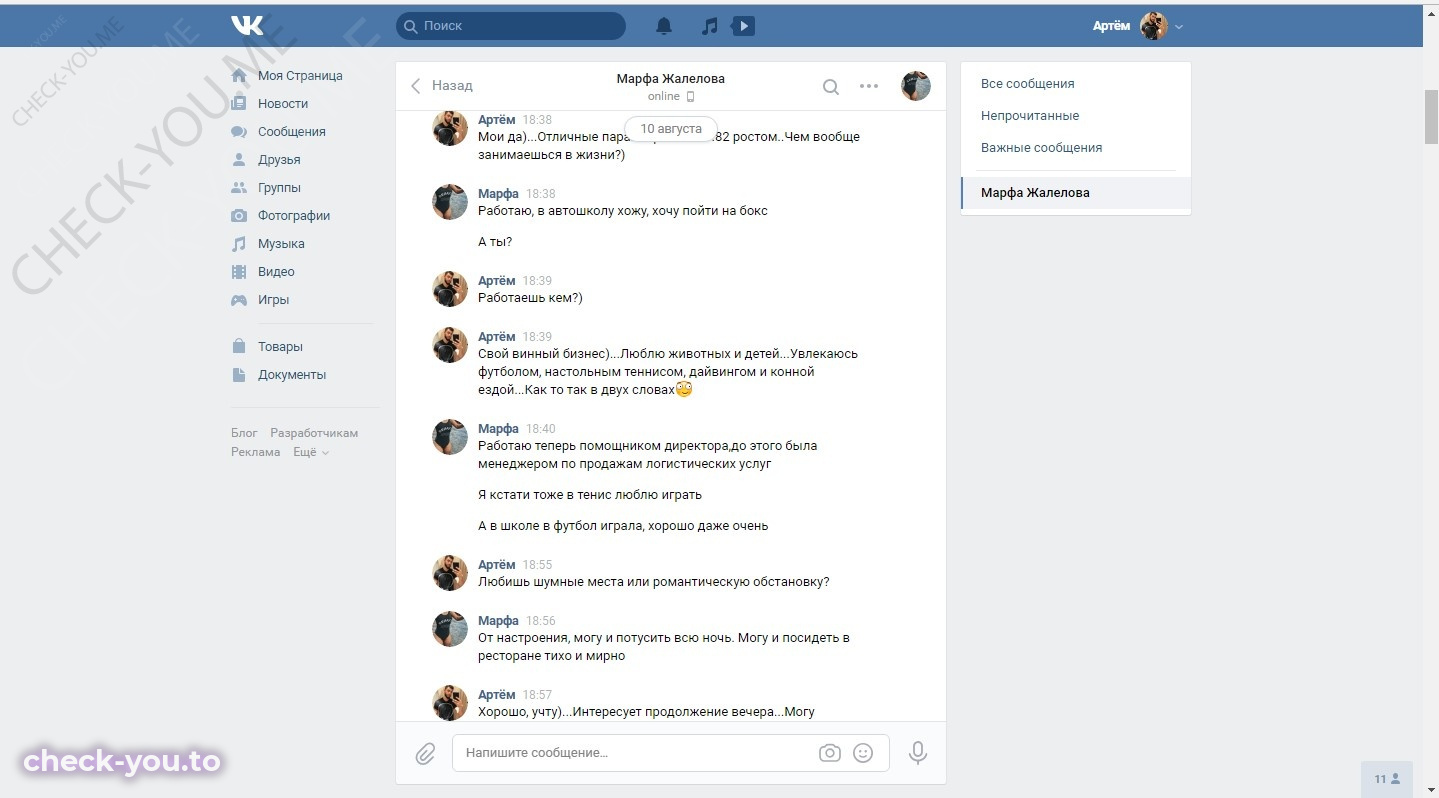The image size is (1439, 798).
Task: Open Новости in the sidebar
Action: click(x=283, y=104)
